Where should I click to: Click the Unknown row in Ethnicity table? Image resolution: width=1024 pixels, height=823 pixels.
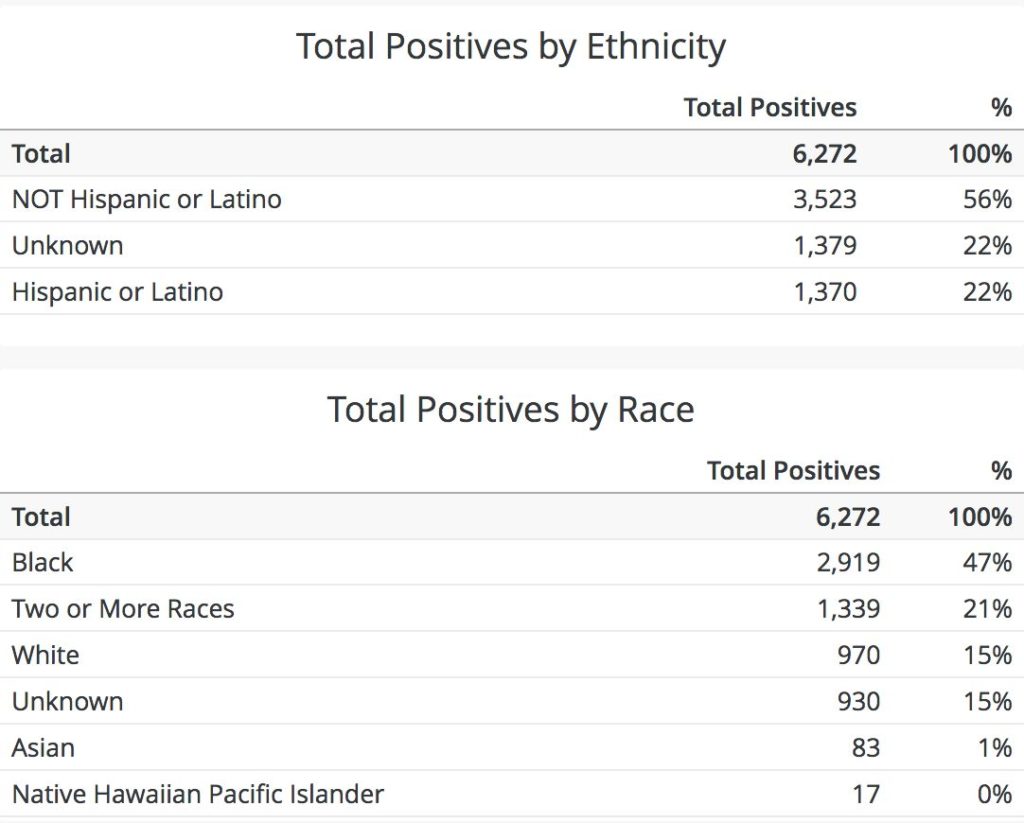[512, 246]
